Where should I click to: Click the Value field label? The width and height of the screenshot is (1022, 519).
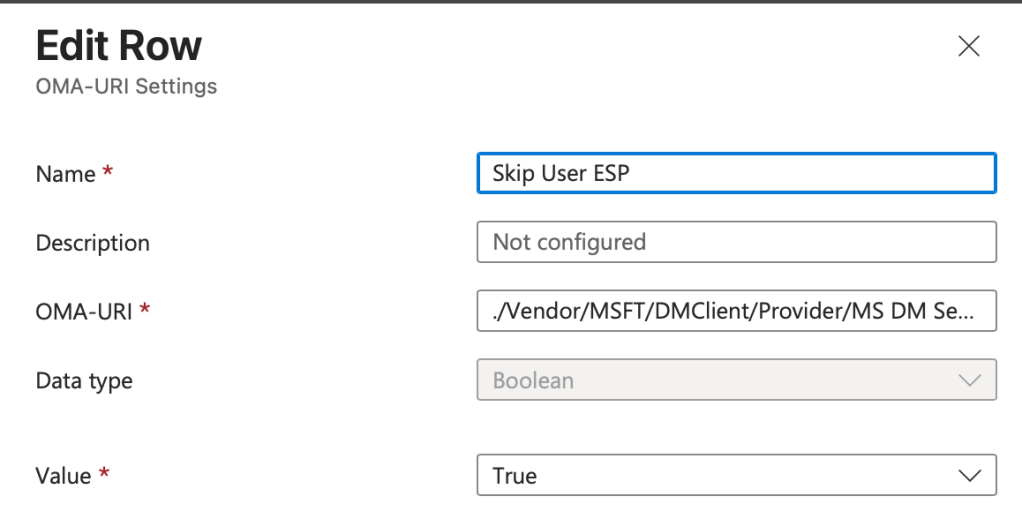click(63, 477)
